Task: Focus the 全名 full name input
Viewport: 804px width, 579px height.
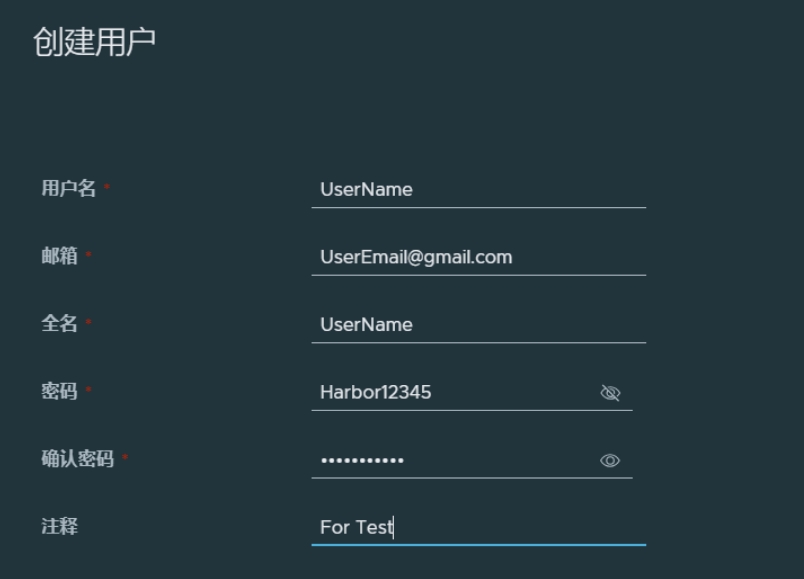Action: coord(478,325)
